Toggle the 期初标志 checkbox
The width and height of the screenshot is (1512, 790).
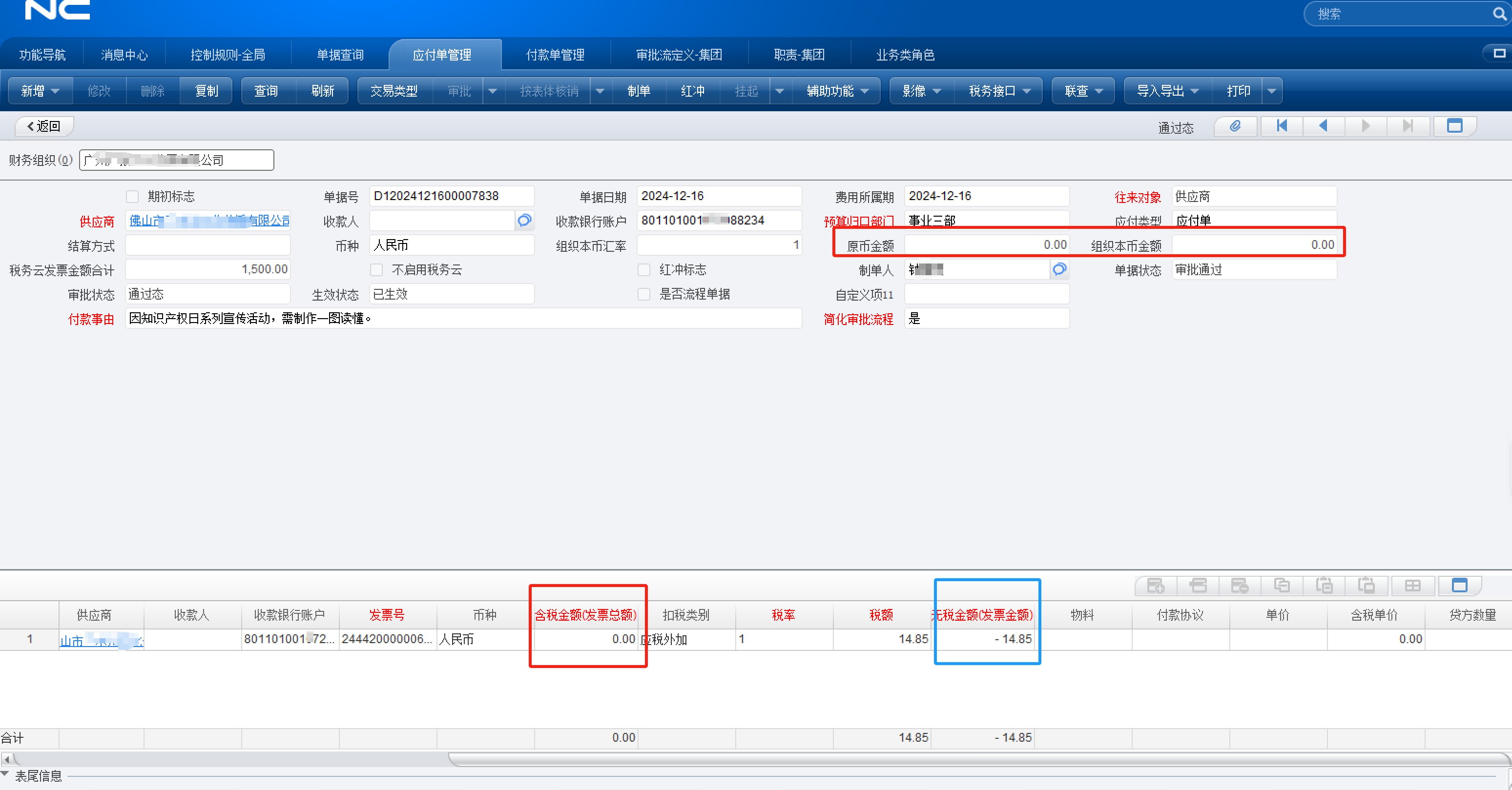[x=133, y=197]
